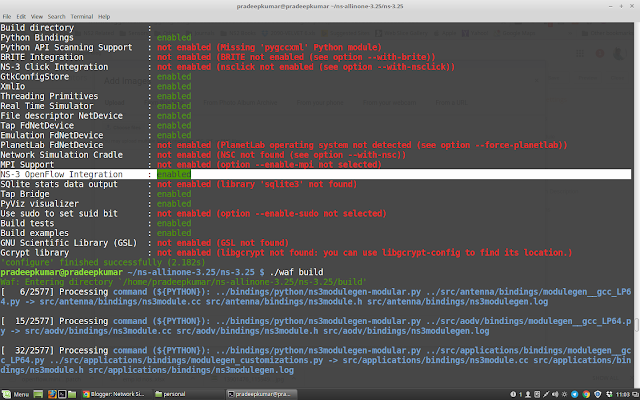Click the '[ 32/2577] Processing' build line

click(316, 360)
